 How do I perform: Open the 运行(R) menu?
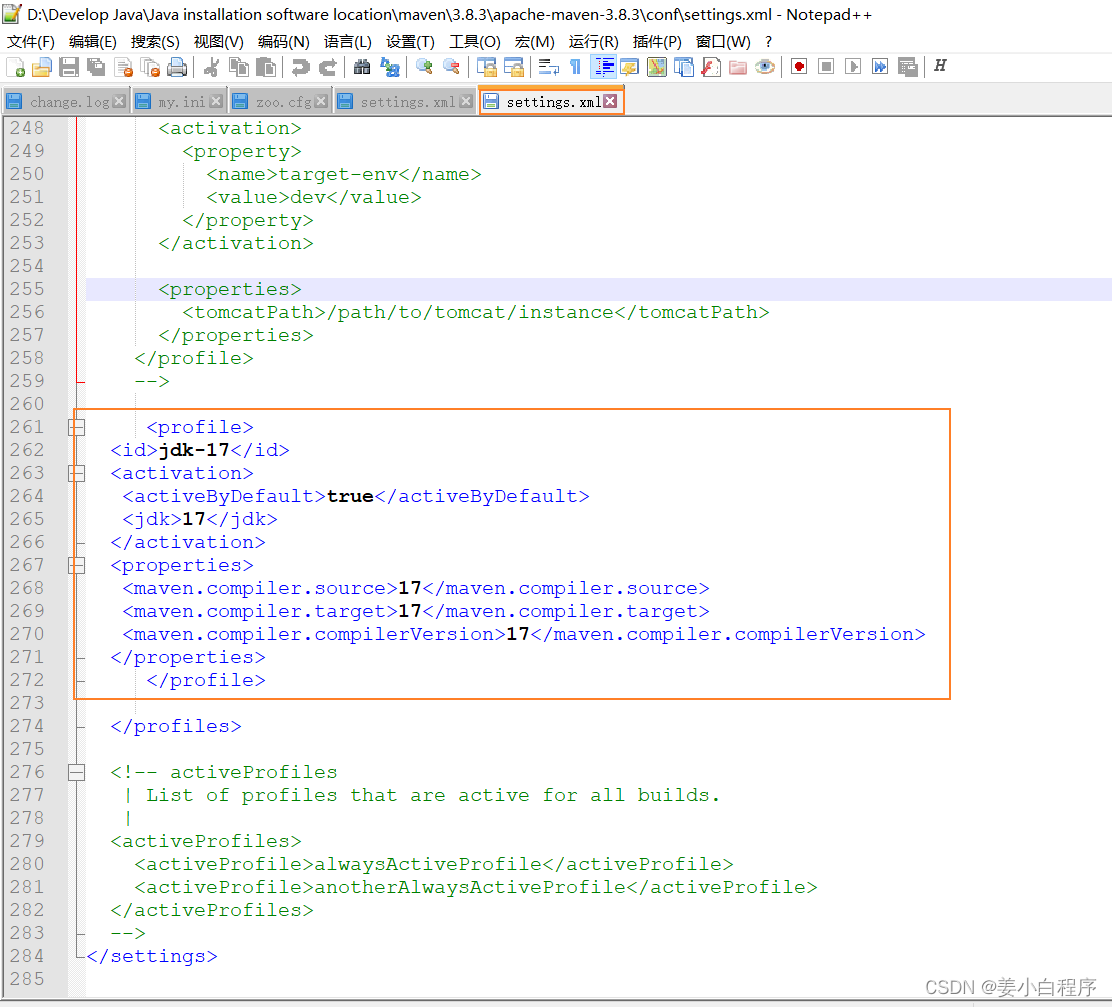pyautogui.click(x=594, y=42)
